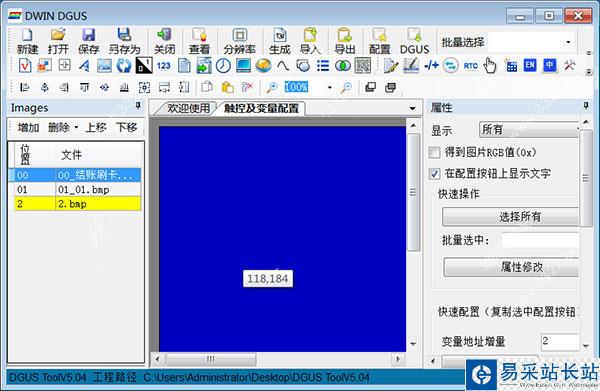Click the 属性修改 button

pos(511,267)
